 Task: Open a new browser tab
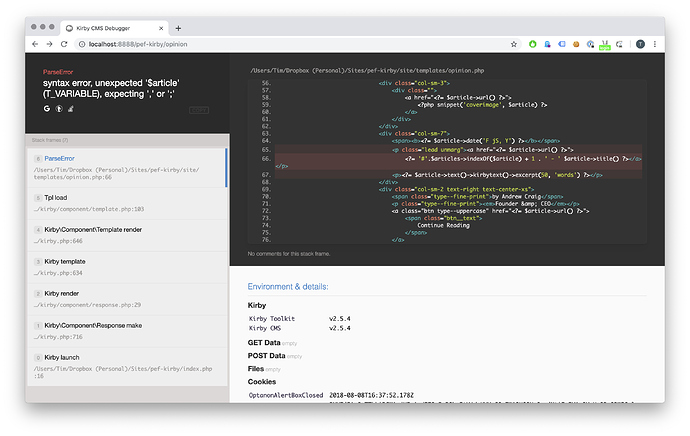[x=178, y=28]
